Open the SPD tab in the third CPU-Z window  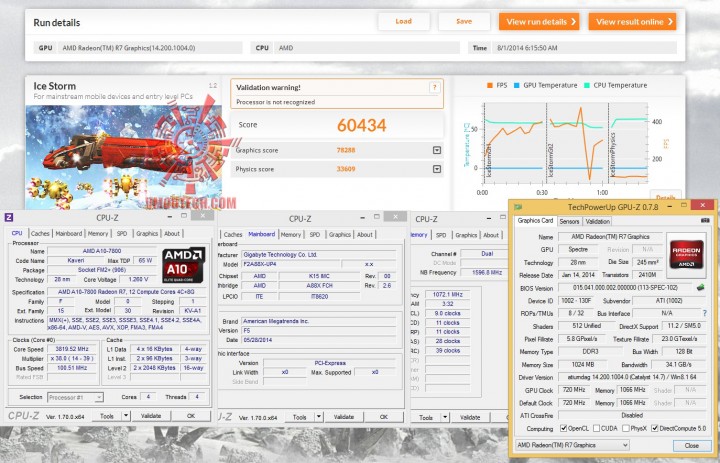(x=441, y=235)
